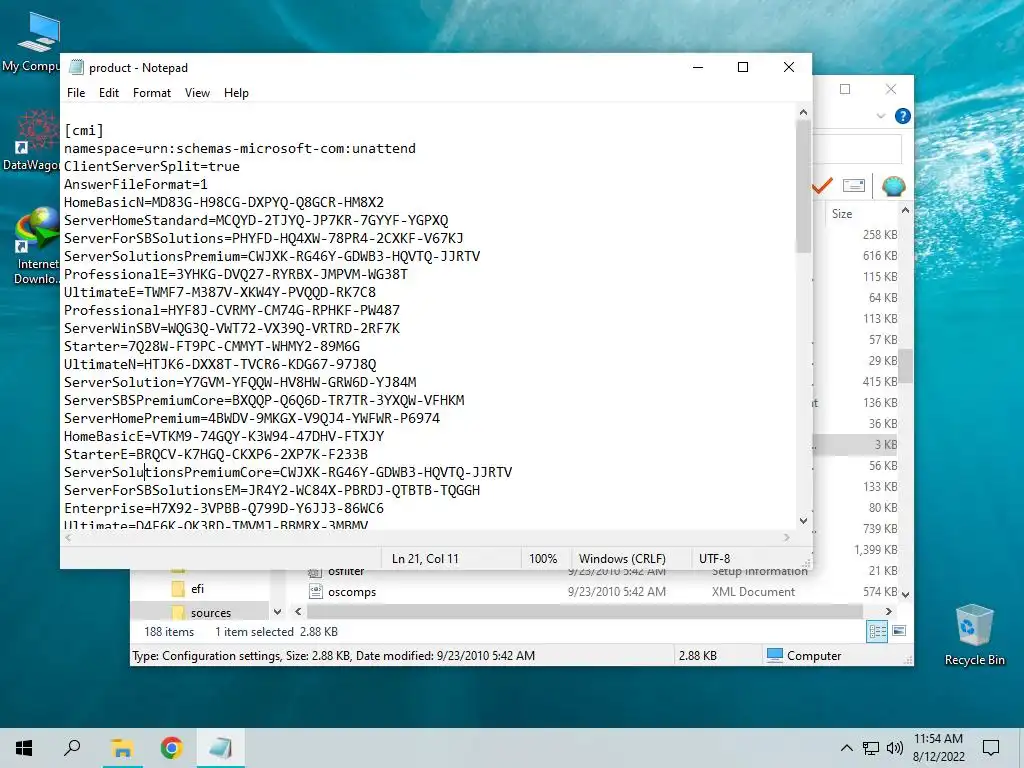Click the ClientServerSplit=true line
This screenshot has width=1024, height=768.
152,167
